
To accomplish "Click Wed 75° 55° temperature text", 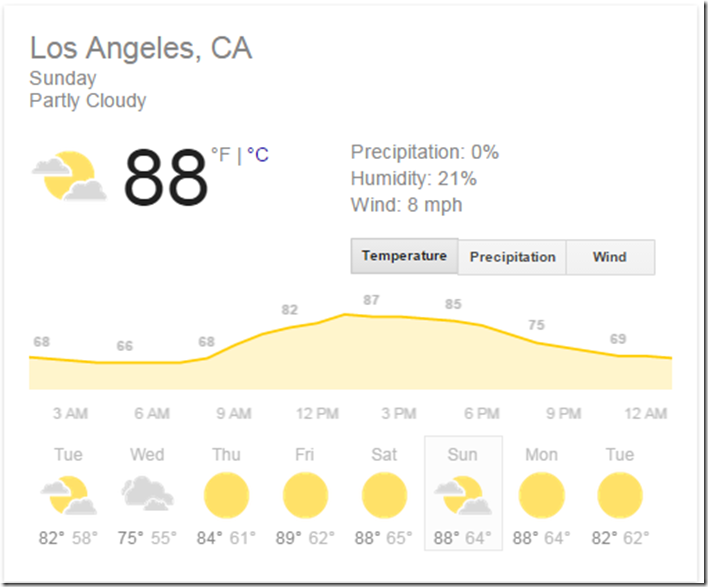I will (147, 538).
